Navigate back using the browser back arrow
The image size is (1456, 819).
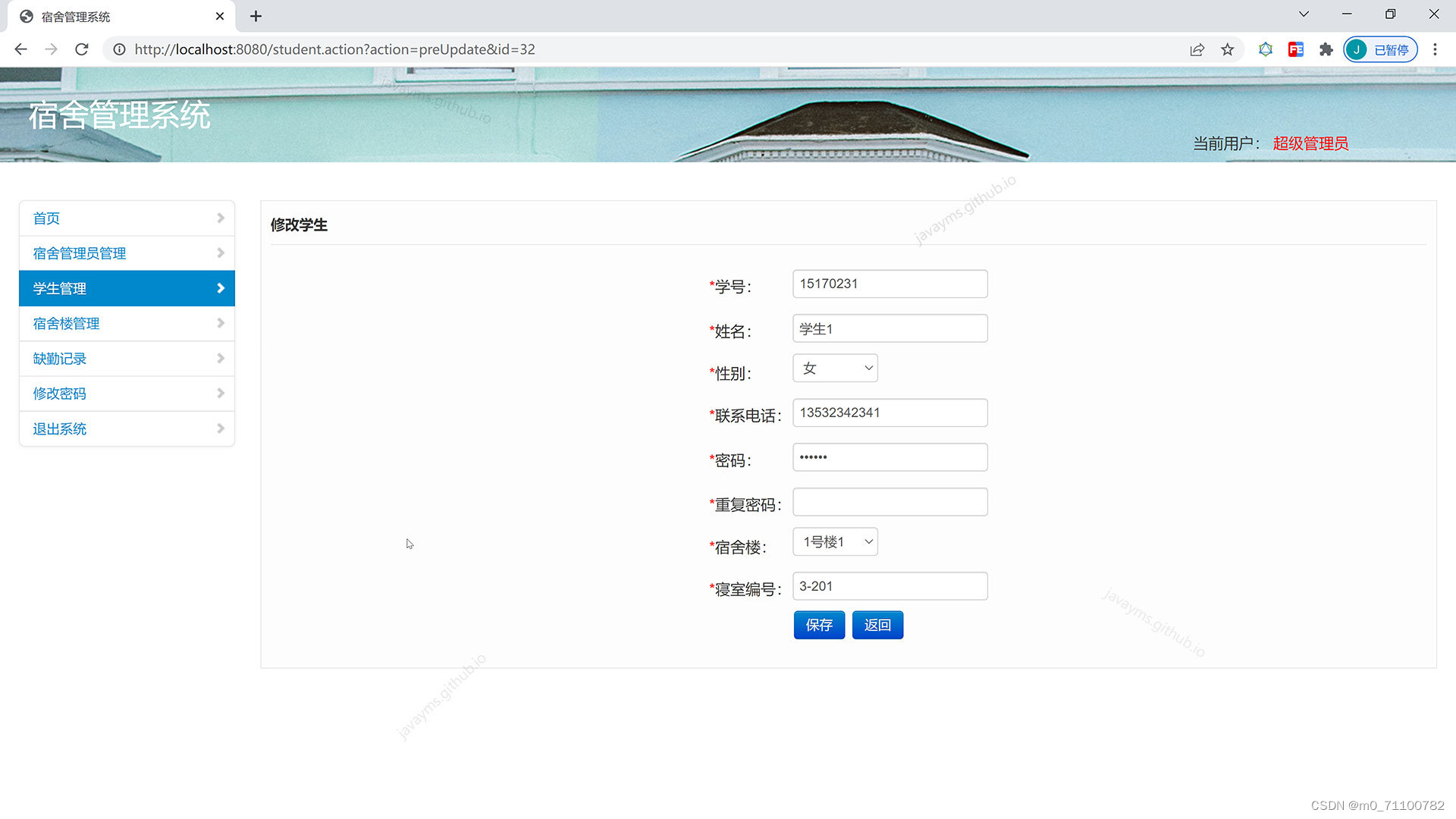coord(20,49)
